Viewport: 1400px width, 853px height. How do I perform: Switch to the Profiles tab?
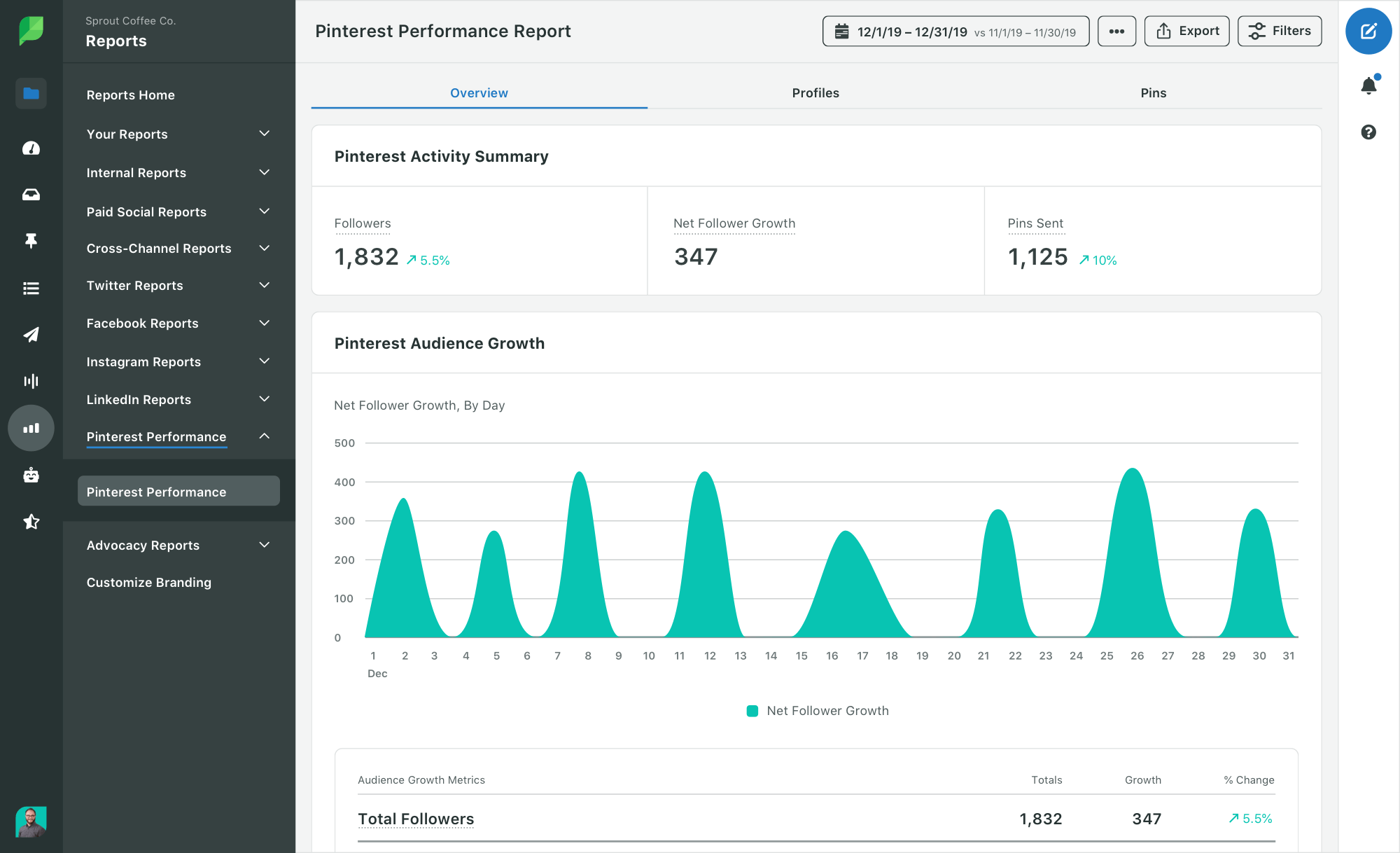pos(815,92)
